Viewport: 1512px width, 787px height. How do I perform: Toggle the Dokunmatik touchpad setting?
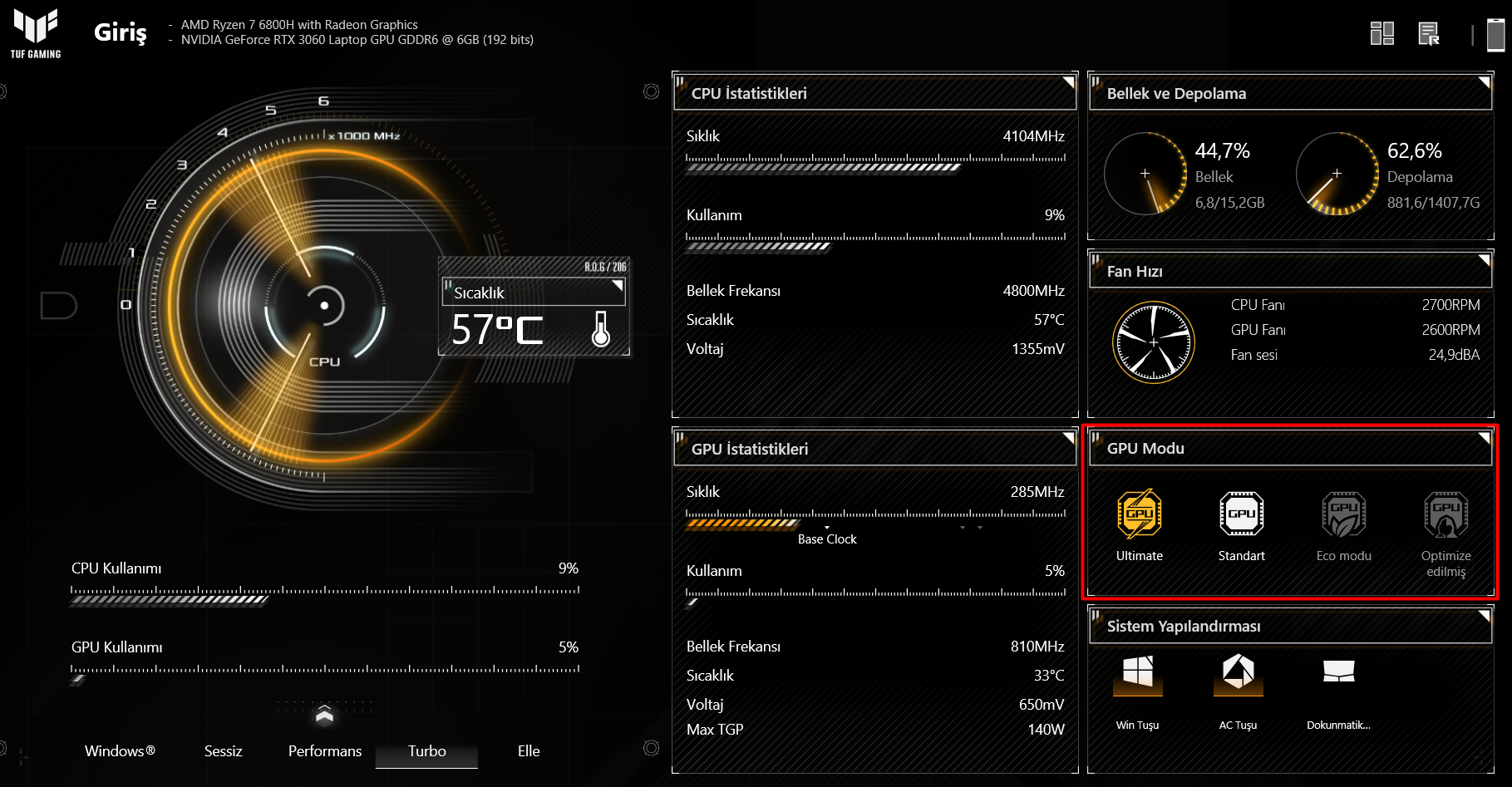[x=1339, y=671]
